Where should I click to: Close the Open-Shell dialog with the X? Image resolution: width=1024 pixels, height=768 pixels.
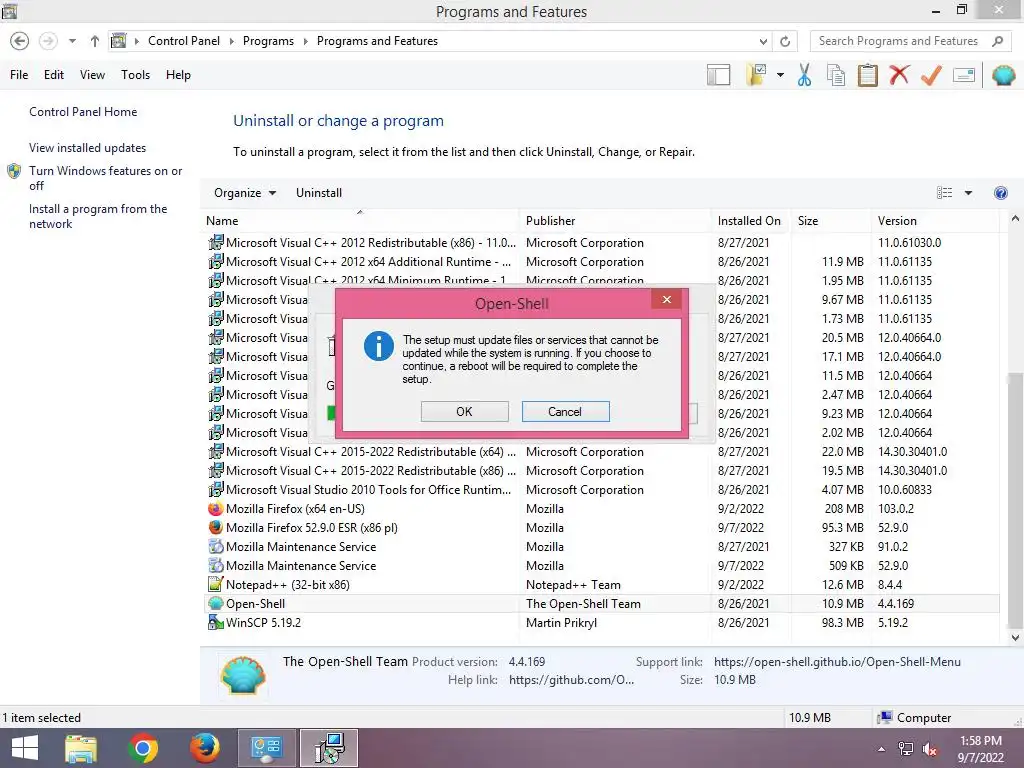(x=666, y=299)
